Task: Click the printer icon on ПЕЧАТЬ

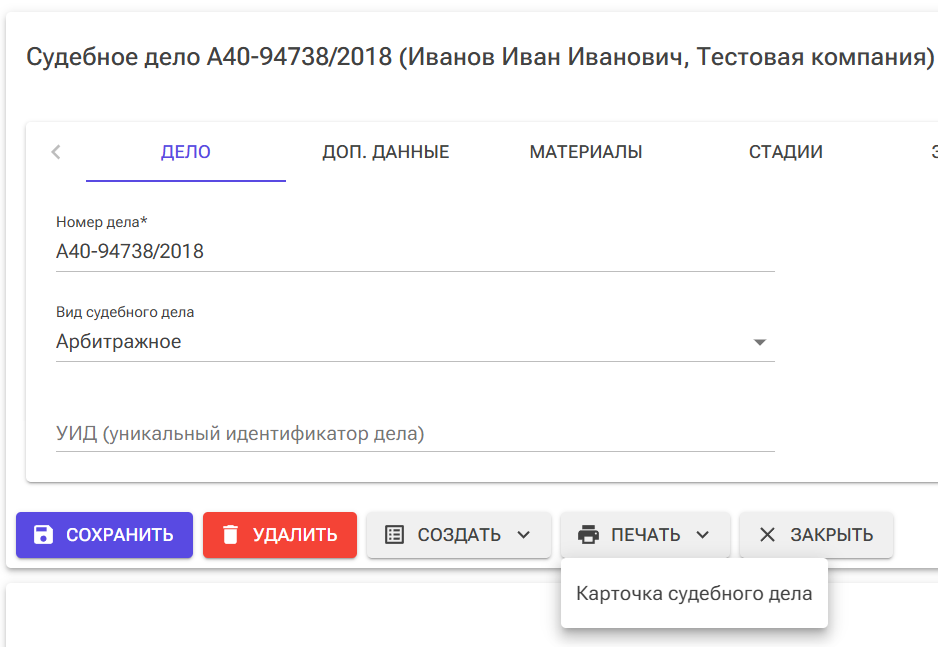Action: click(x=589, y=535)
